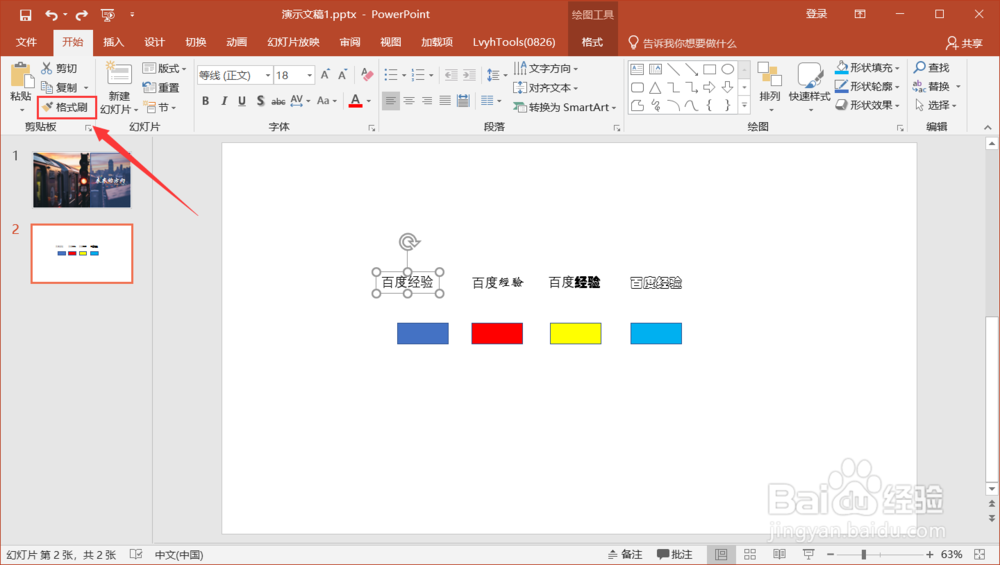Open the LvyhTools(0826) tab
This screenshot has width=1000, height=565.
[x=514, y=42]
